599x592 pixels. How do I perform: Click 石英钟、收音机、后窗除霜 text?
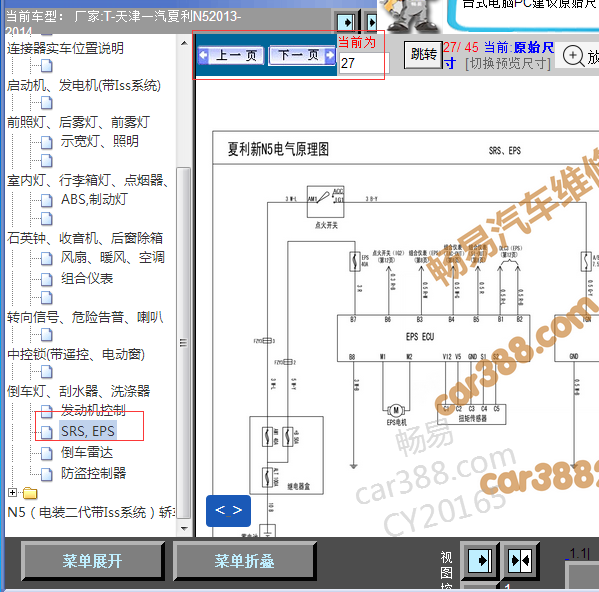click(x=85, y=238)
